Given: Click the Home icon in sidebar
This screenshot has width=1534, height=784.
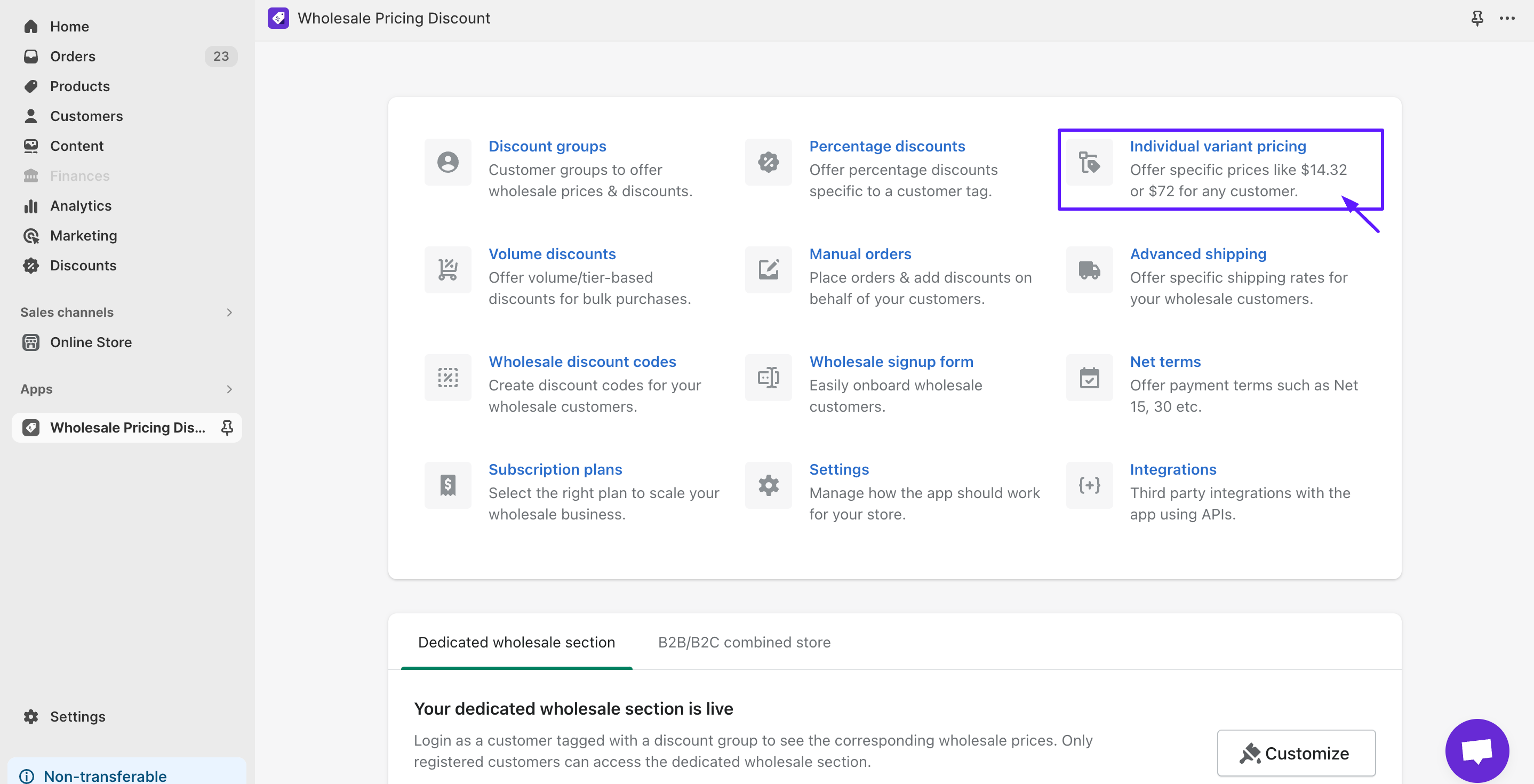Looking at the screenshot, I should click(x=31, y=26).
